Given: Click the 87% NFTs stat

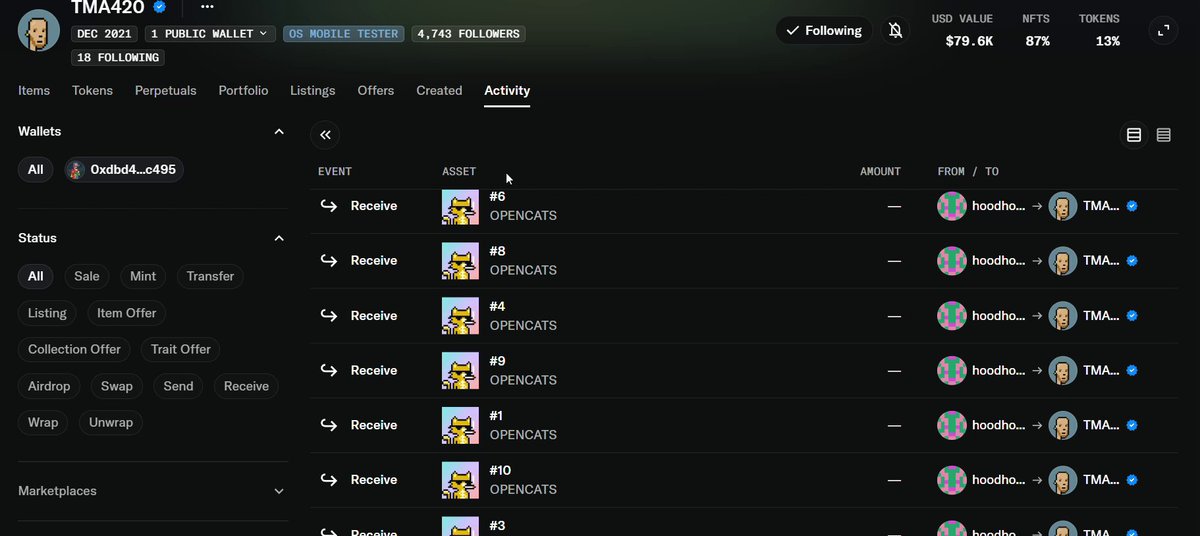Looking at the screenshot, I should click(x=1037, y=41).
